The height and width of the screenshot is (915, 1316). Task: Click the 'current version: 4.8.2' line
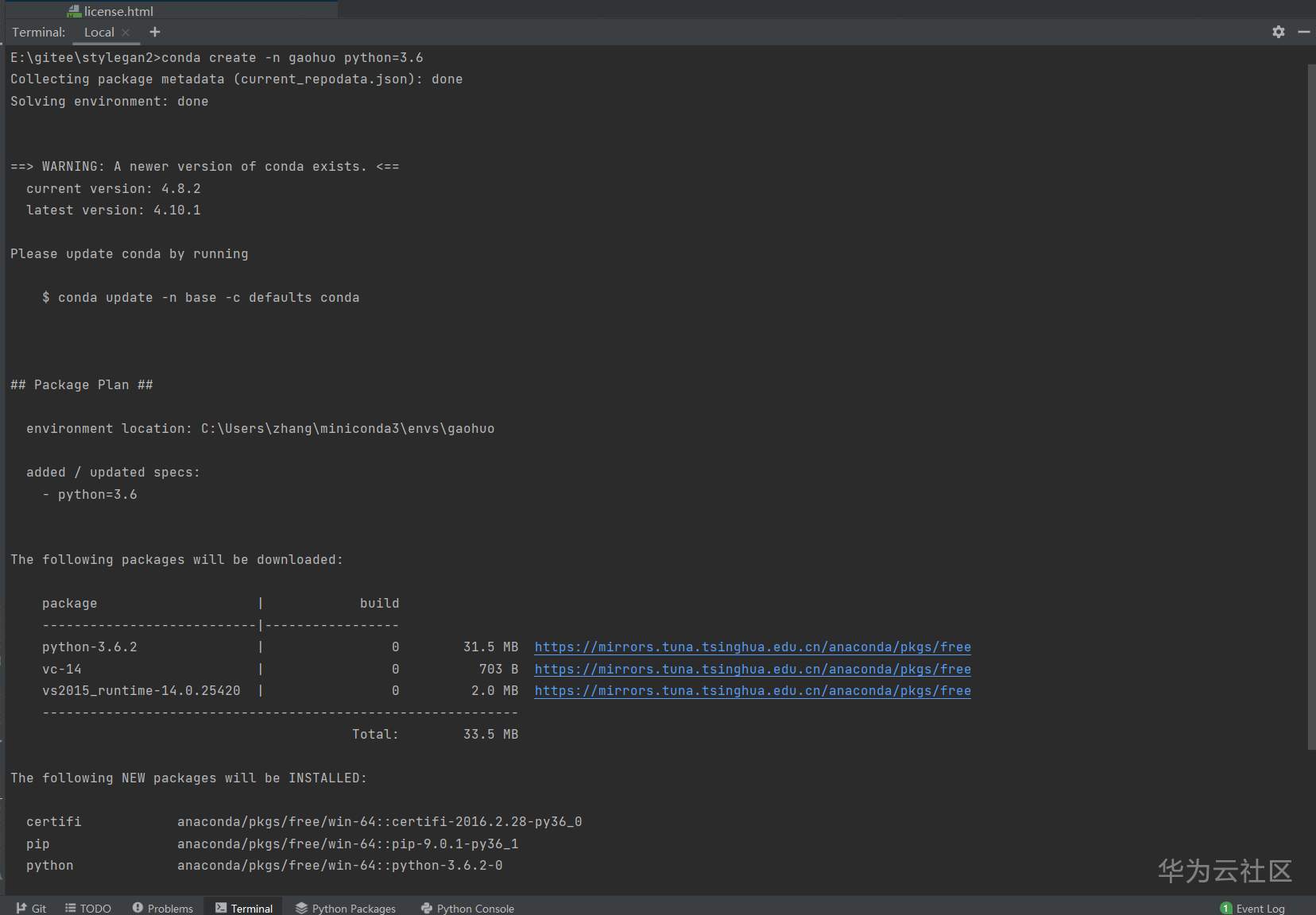click(x=114, y=189)
